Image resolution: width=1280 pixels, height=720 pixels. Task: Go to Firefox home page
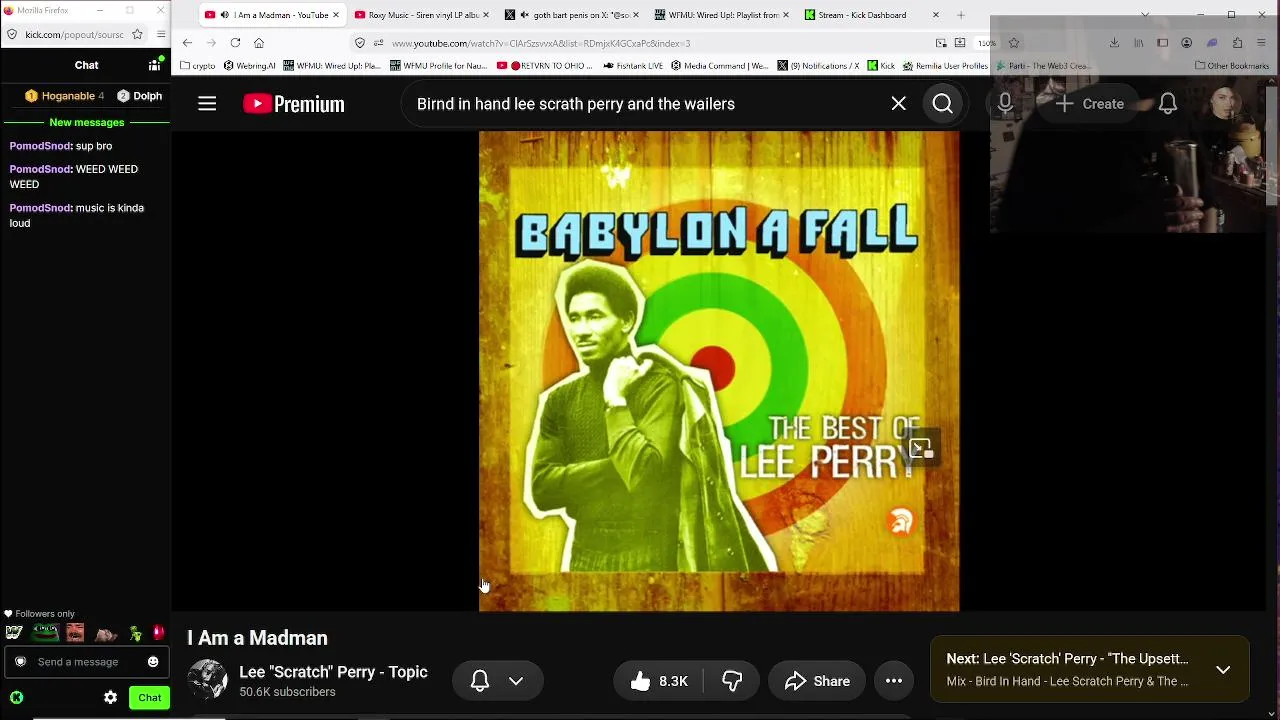click(x=259, y=43)
